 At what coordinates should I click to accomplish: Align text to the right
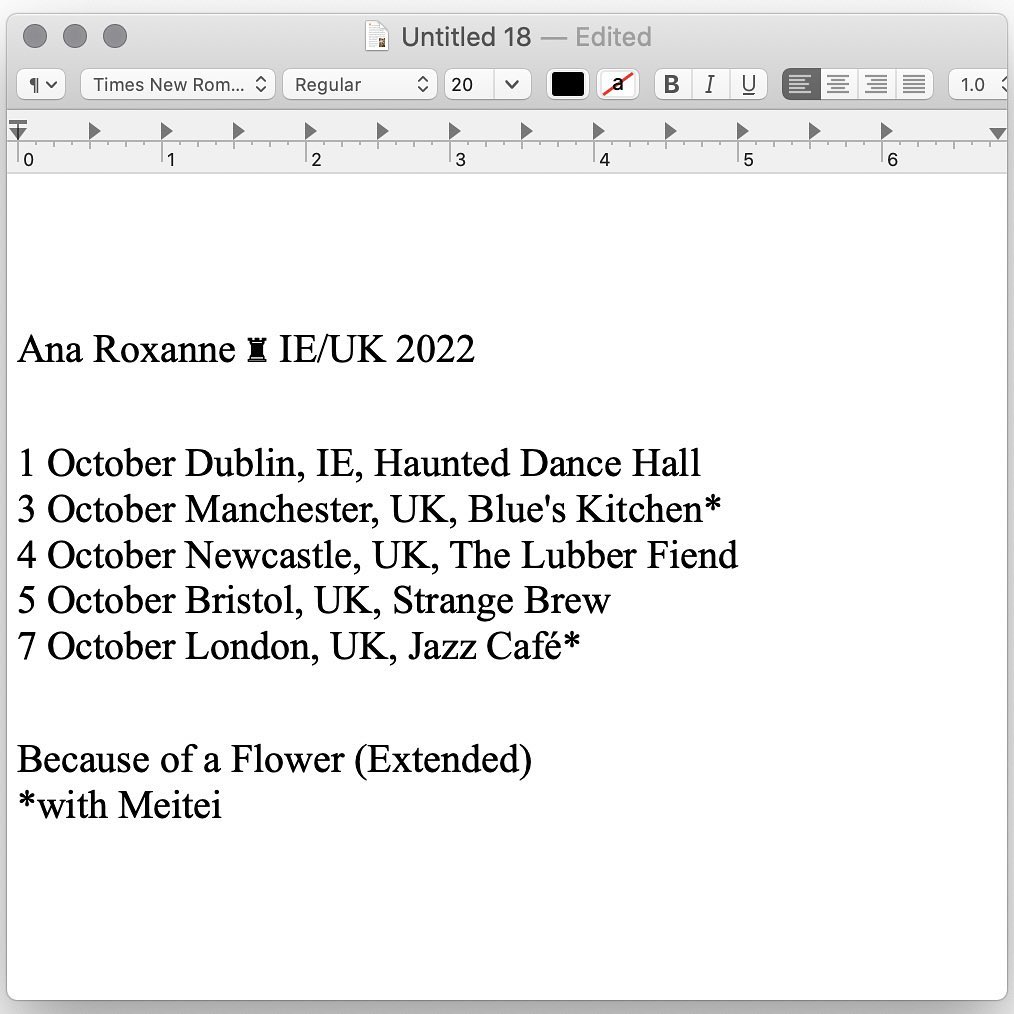876,85
